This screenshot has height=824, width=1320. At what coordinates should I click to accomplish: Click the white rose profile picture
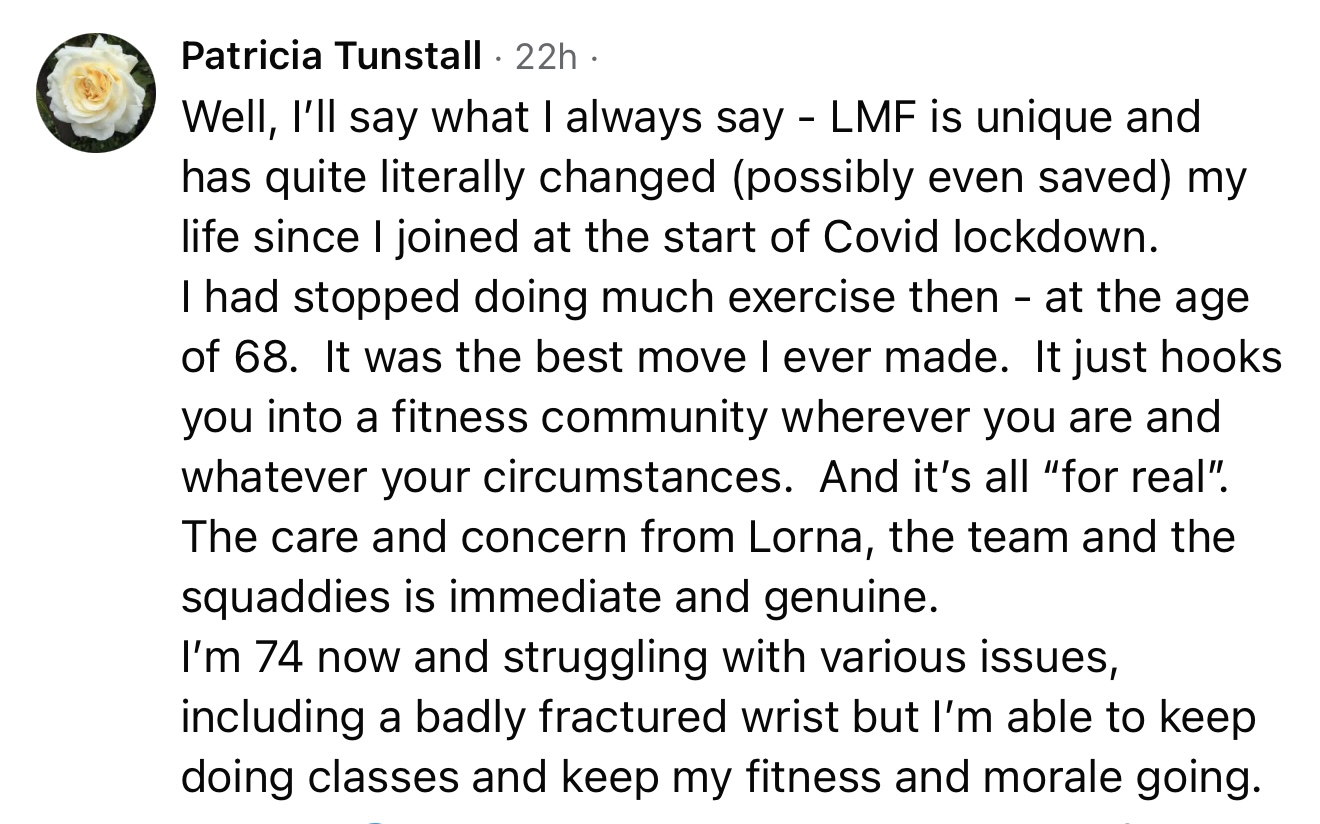(x=96, y=93)
